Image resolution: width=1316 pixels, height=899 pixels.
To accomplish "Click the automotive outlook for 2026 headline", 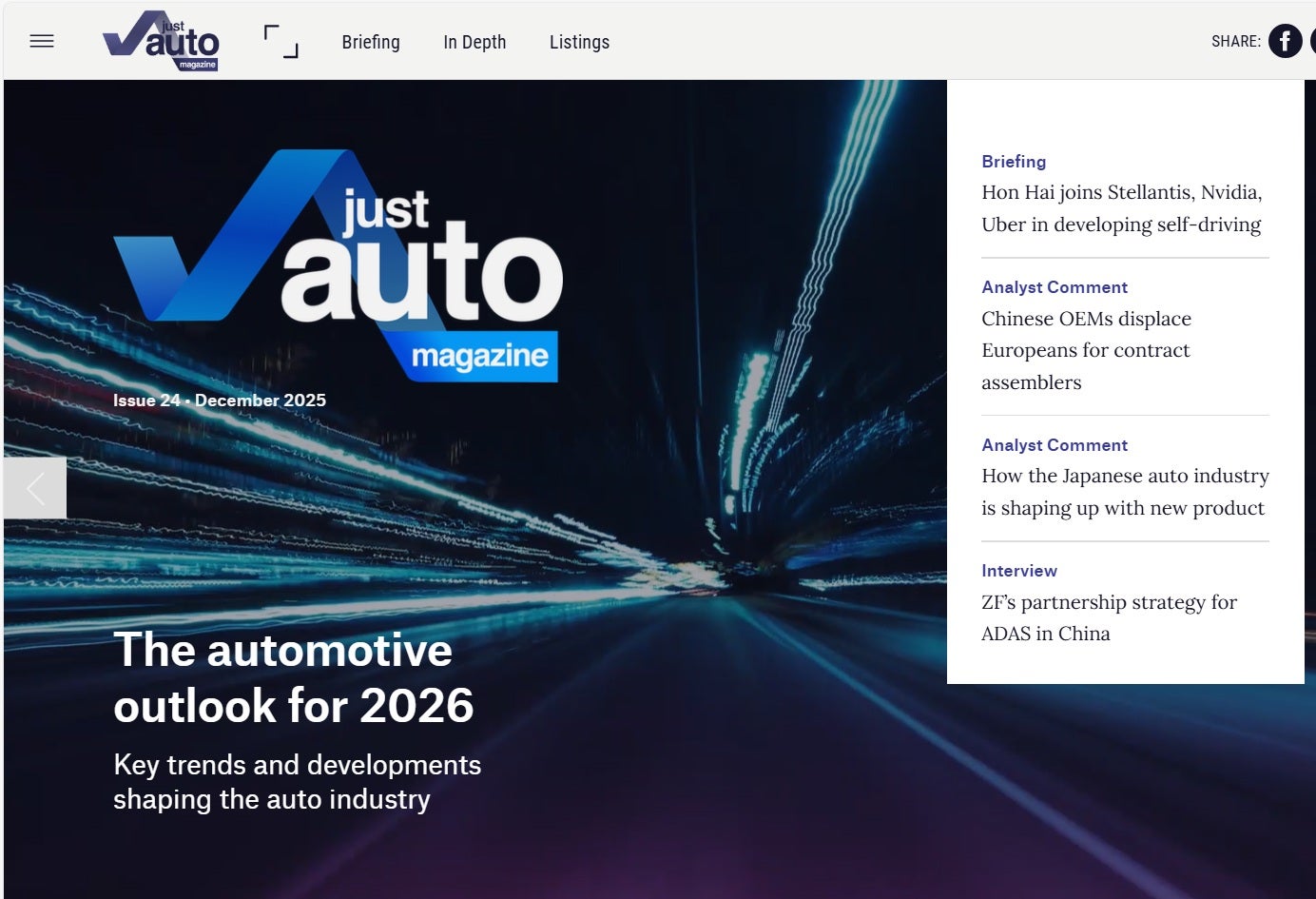I will 293,677.
